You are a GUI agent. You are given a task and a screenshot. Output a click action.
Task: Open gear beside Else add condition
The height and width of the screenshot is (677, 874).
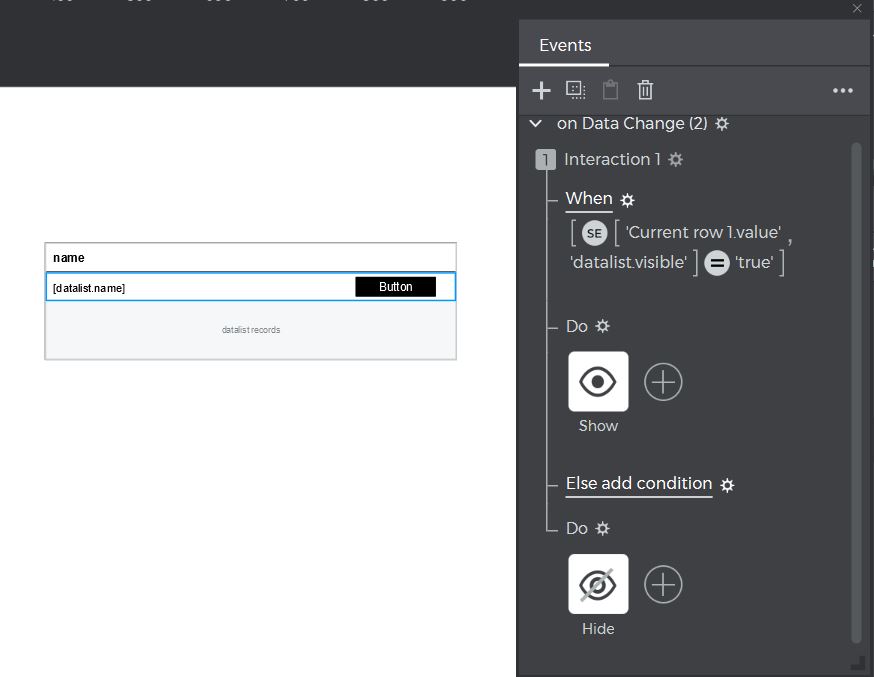727,485
